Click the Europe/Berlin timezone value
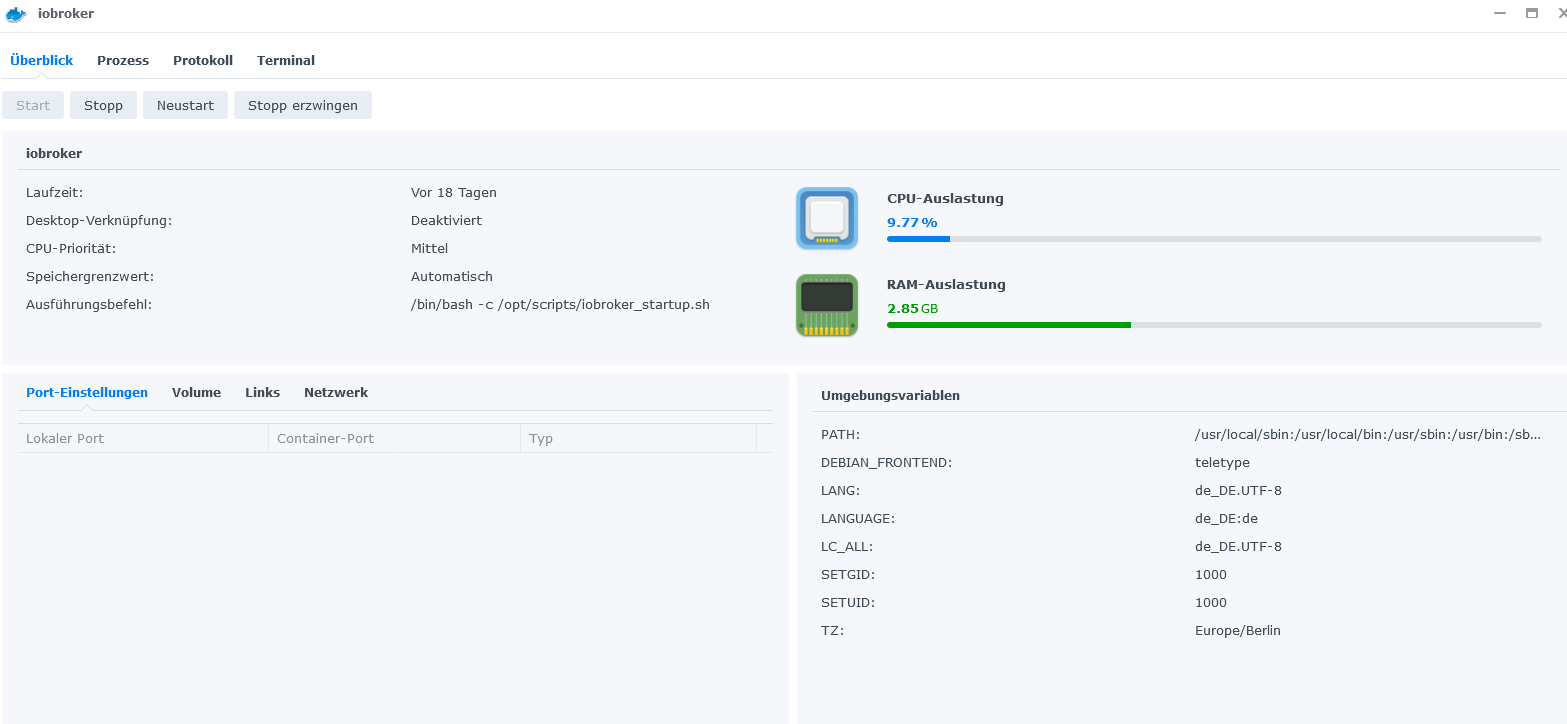The height and width of the screenshot is (724, 1567). [x=1238, y=630]
